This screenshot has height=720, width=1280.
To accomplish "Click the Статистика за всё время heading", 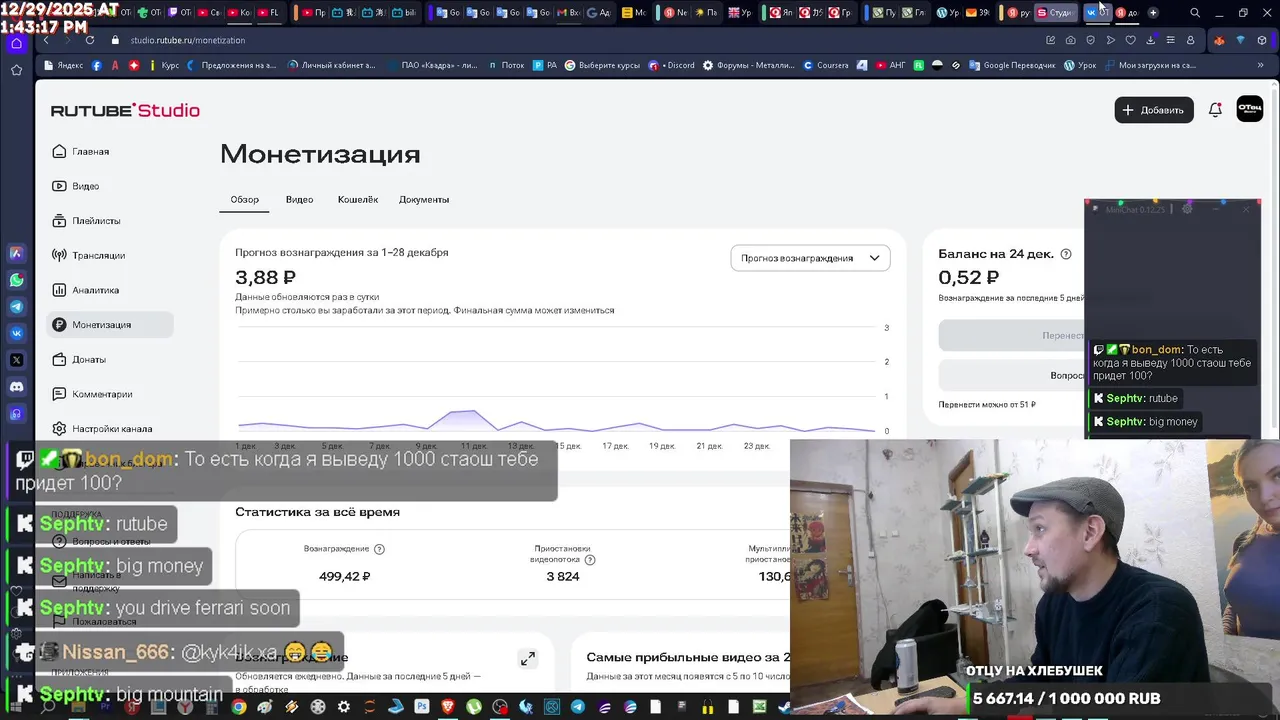I will click(x=317, y=512).
